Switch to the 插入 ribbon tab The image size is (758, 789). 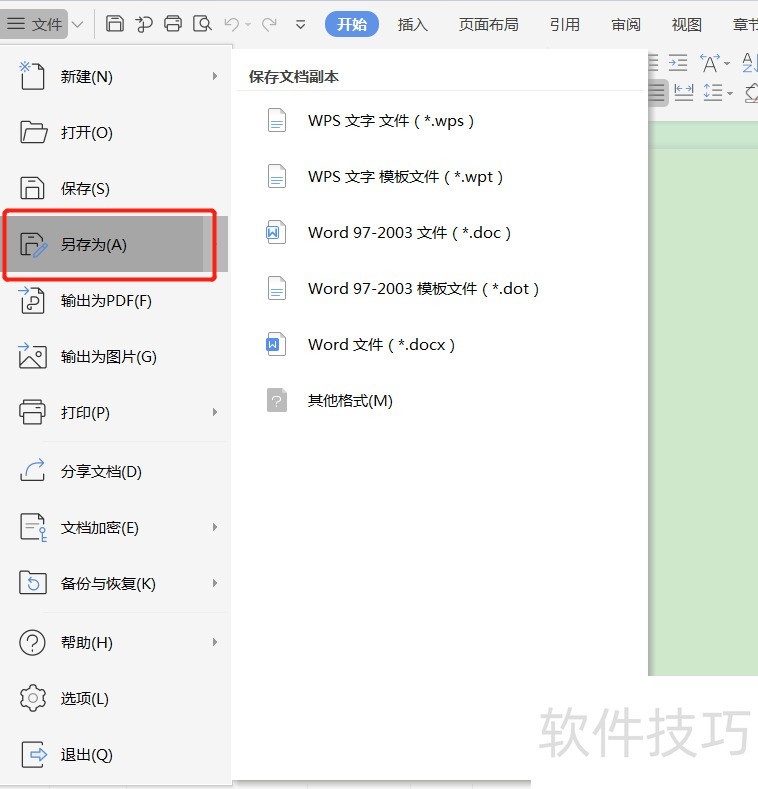coord(412,24)
